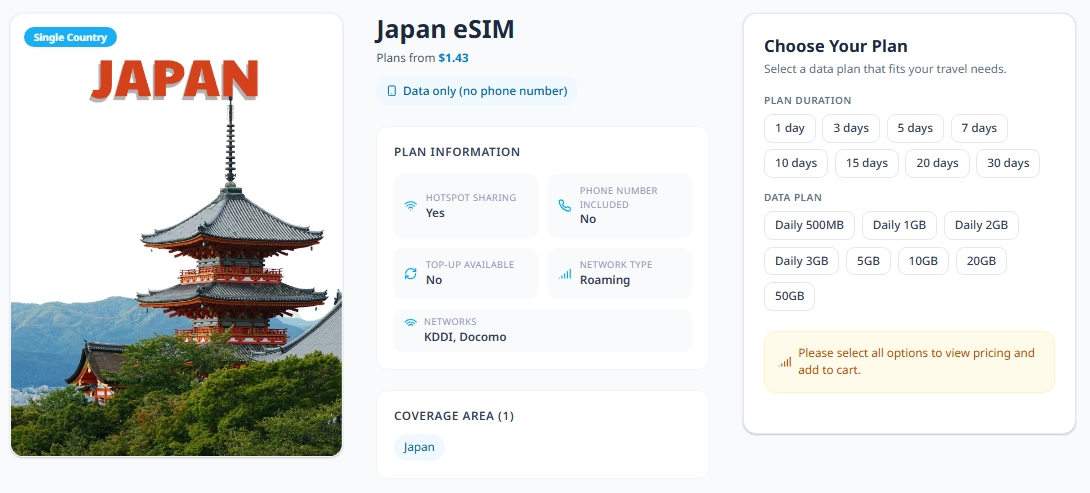Click the hotspot sharing wifi icon
1090x493 pixels.
[x=411, y=206]
